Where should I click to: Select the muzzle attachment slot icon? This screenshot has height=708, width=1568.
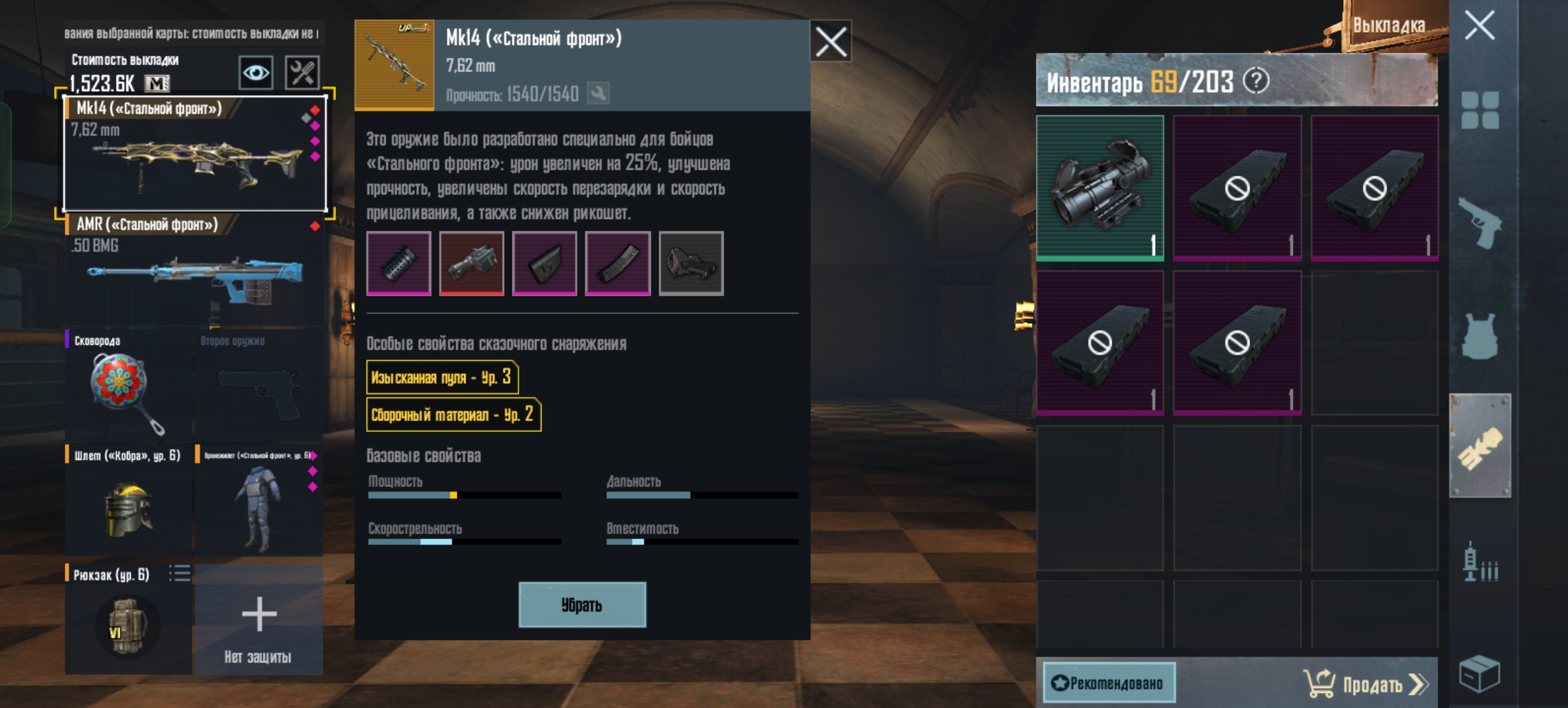[x=399, y=264]
